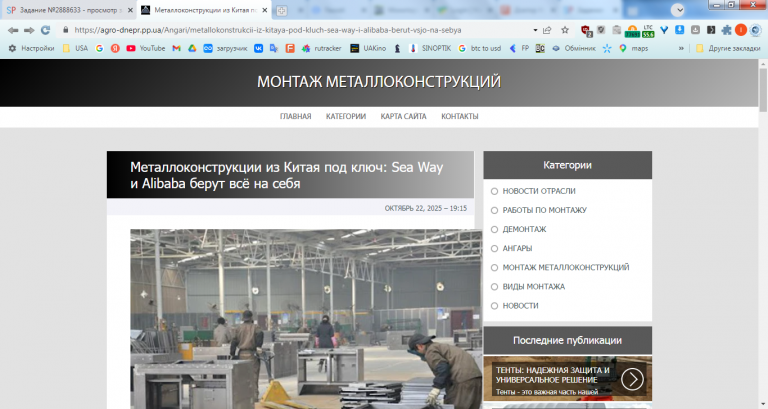Open the Google Translate bookmark icon
Image resolution: width=768 pixels, height=409 pixels.
pyautogui.click(x=274, y=48)
